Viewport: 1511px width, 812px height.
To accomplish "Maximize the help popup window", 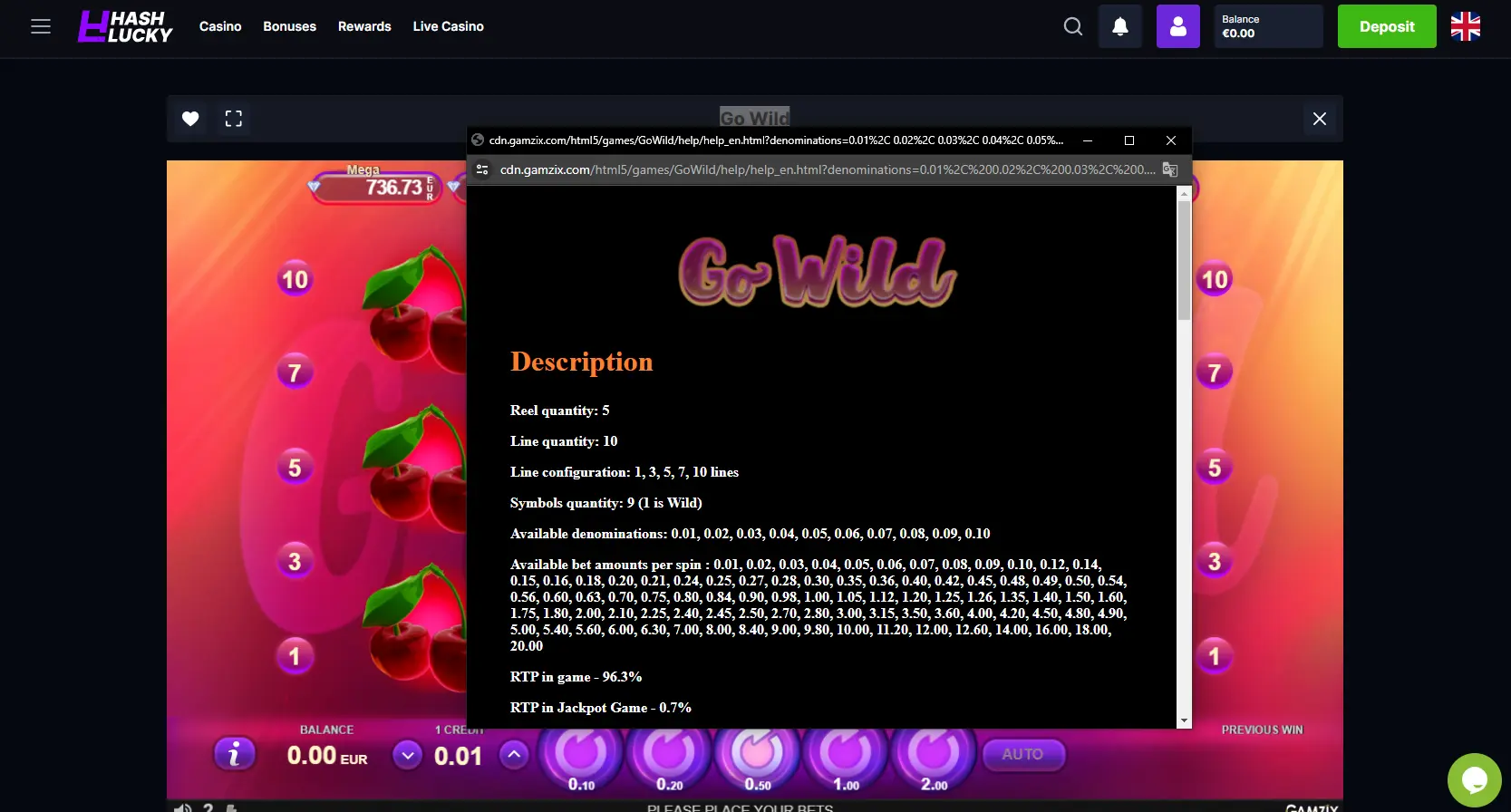I will (1129, 140).
